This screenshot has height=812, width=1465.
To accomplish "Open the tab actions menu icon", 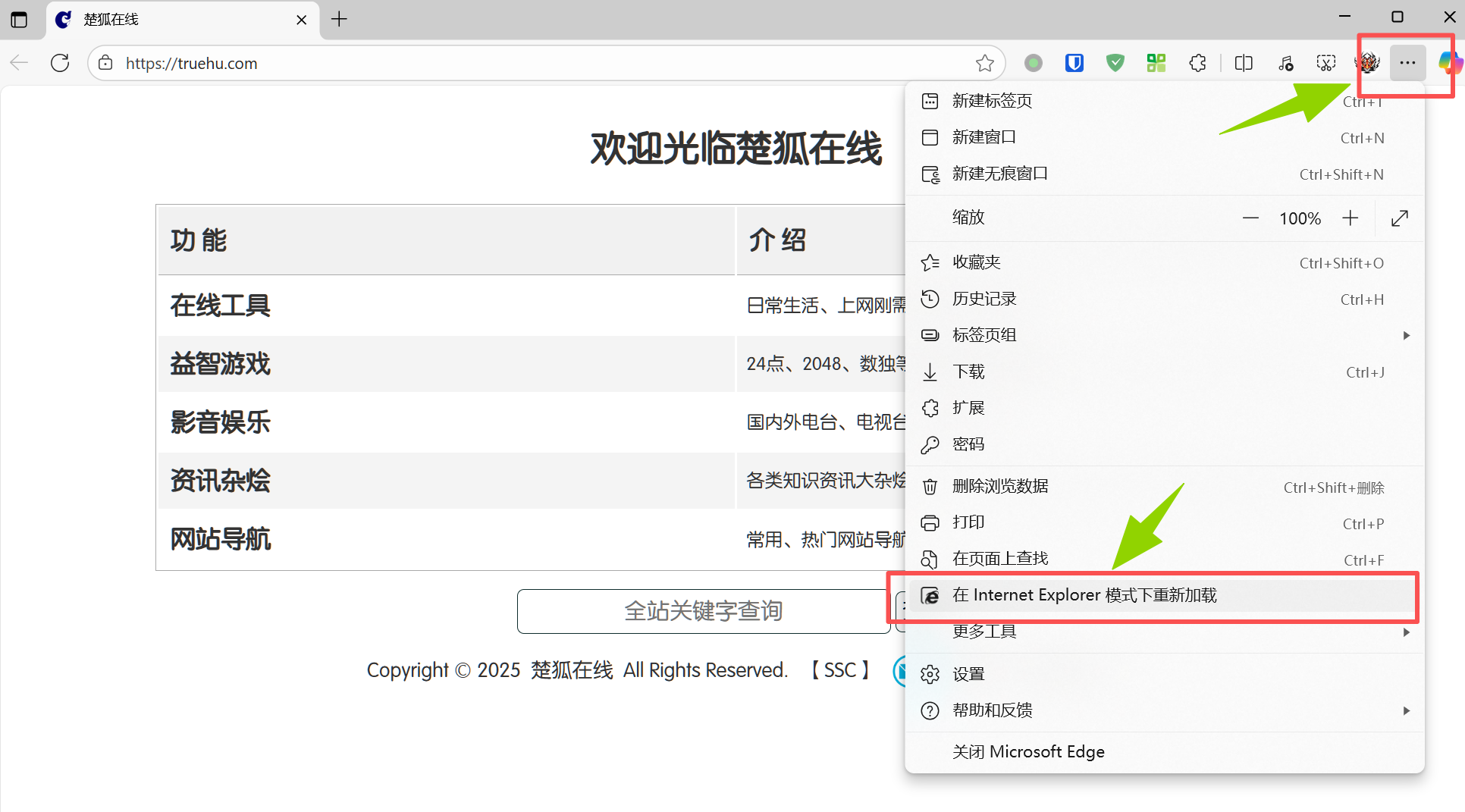I will pyautogui.click(x=19, y=19).
